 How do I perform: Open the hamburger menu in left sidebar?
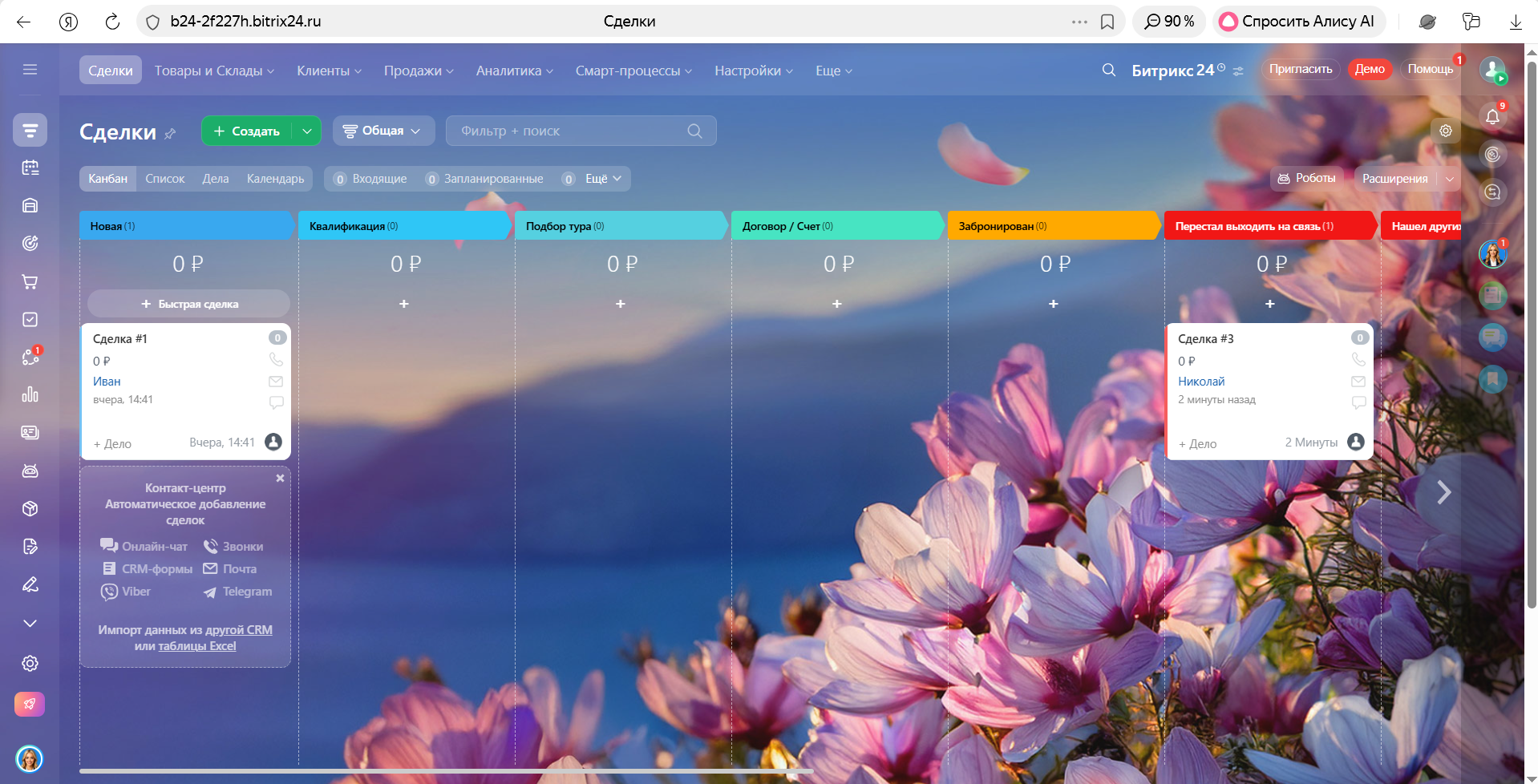30,70
